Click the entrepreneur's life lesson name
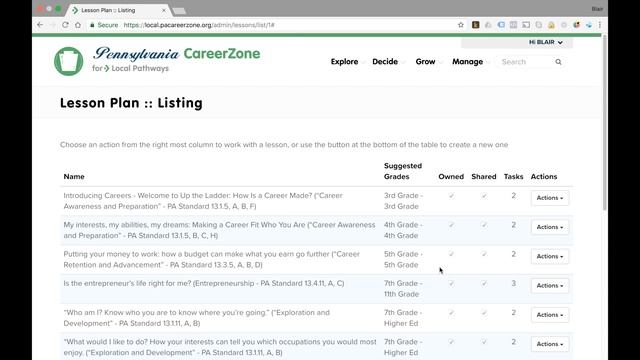Screen dimensions: 640x360 (204, 283)
